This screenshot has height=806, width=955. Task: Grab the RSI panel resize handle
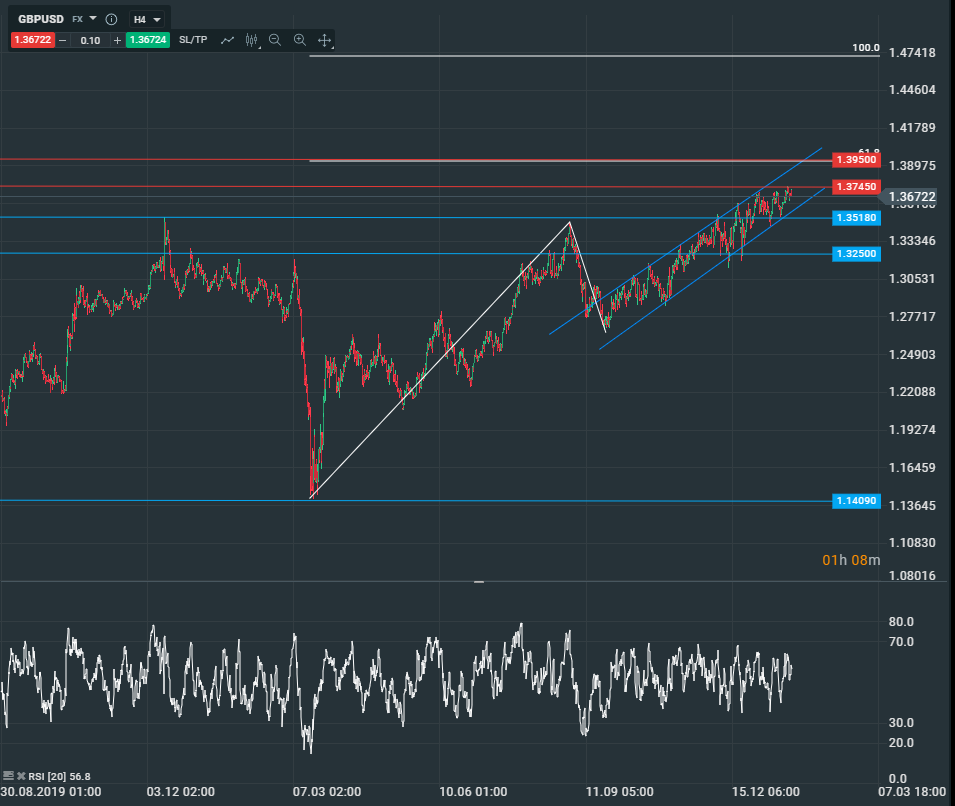(x=478, y=581)
